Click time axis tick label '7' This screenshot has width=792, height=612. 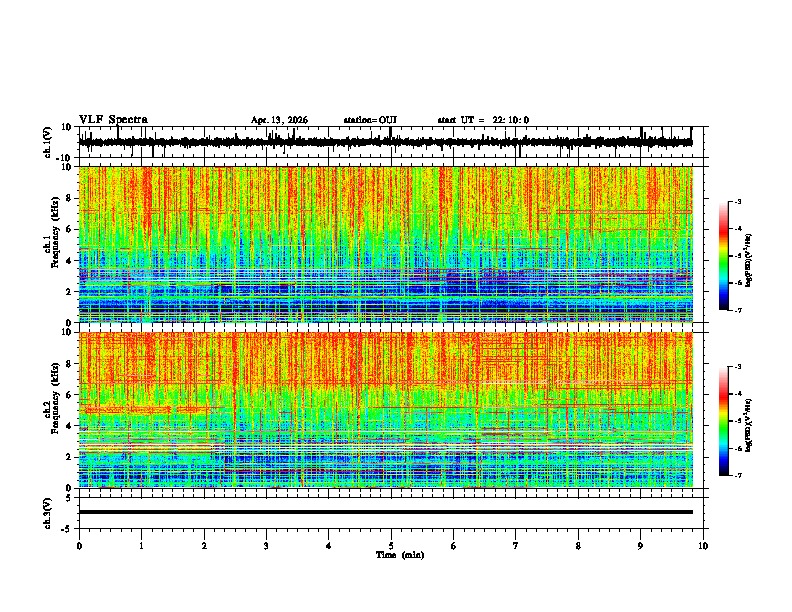pos(516,546)
